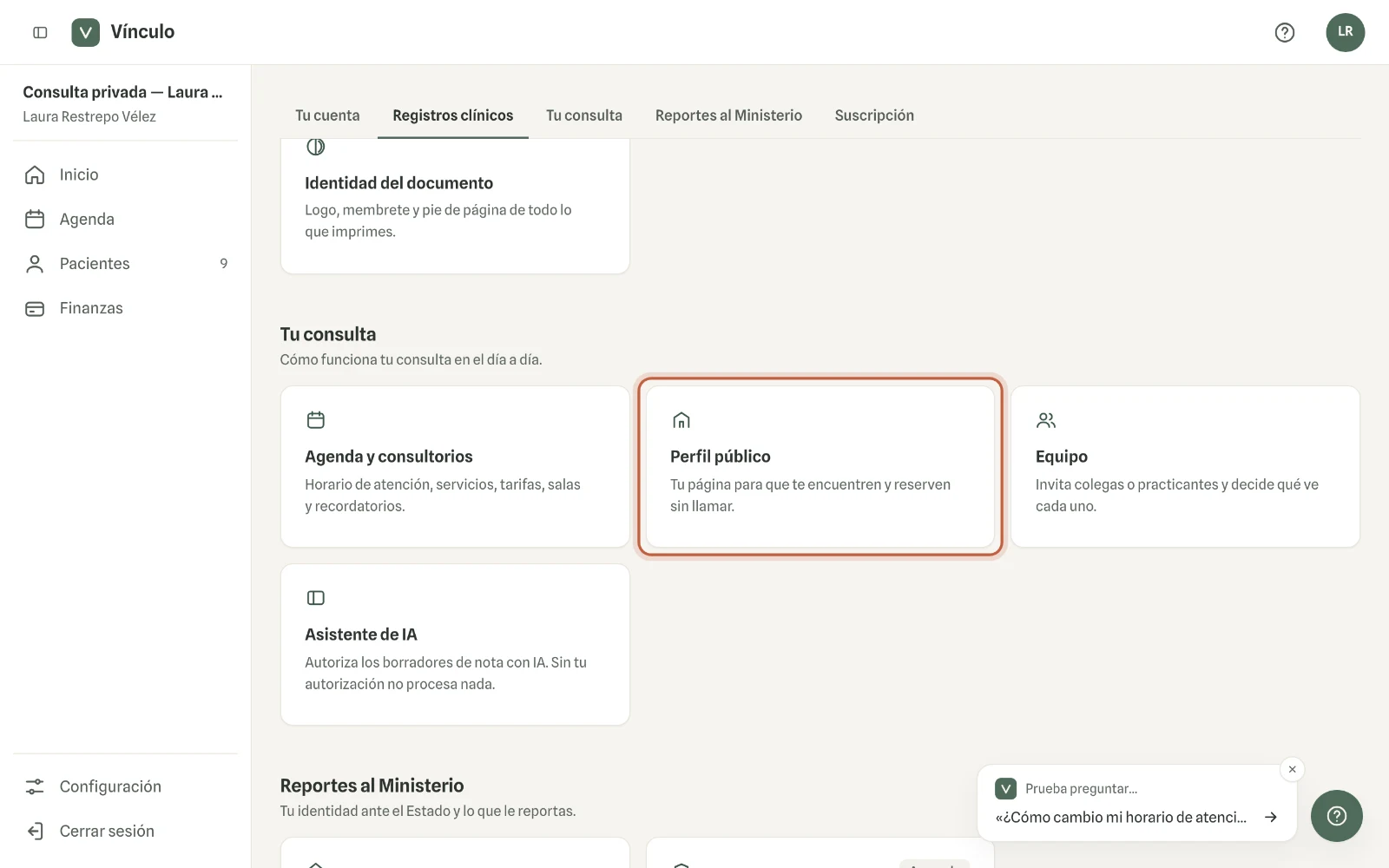
Task: Click the Reportes al Ministerio section heading
Action: coord(372,786)
